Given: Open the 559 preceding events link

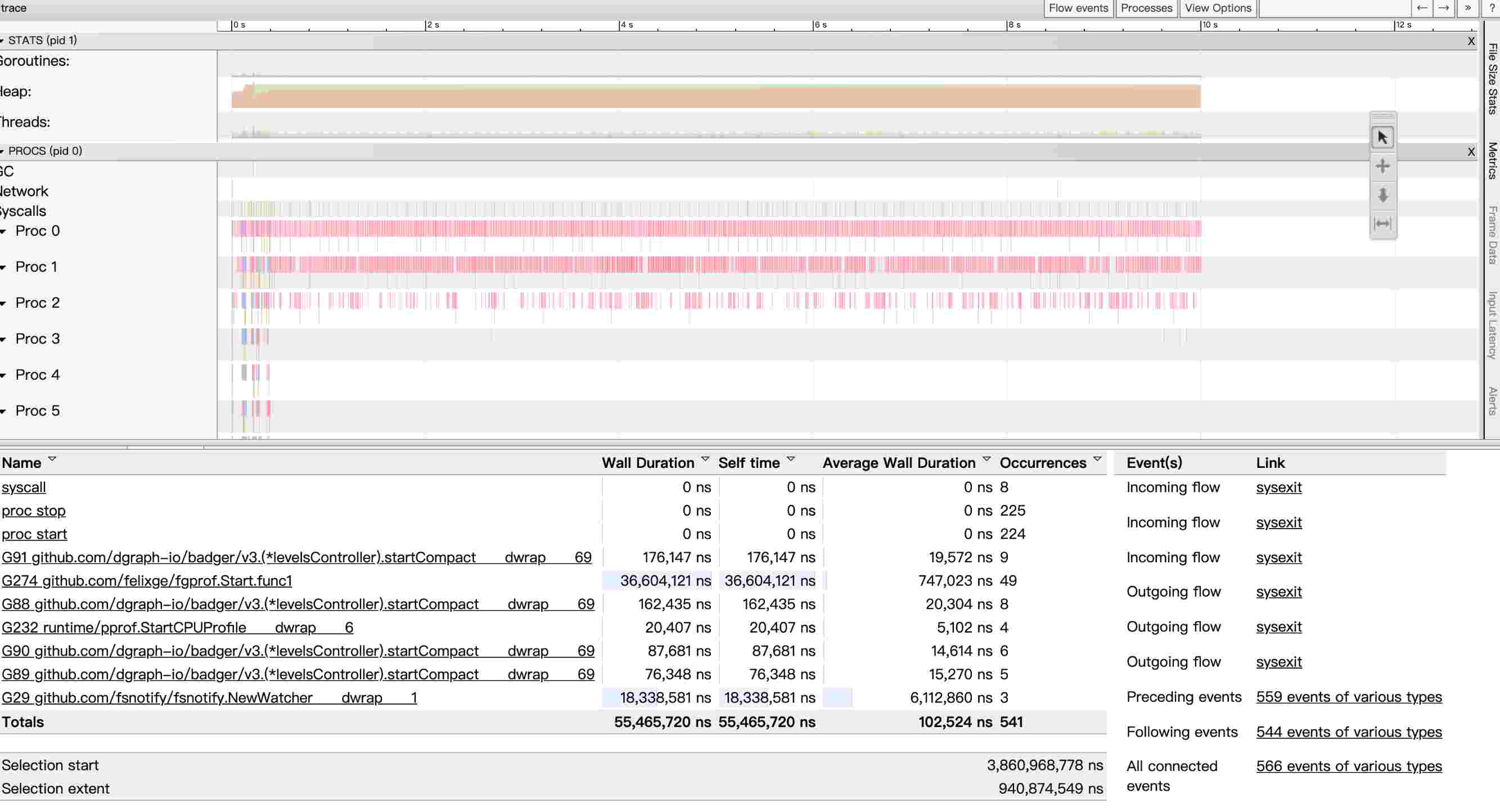Looking at the screenshot, I should click(x=1349, y=697).
